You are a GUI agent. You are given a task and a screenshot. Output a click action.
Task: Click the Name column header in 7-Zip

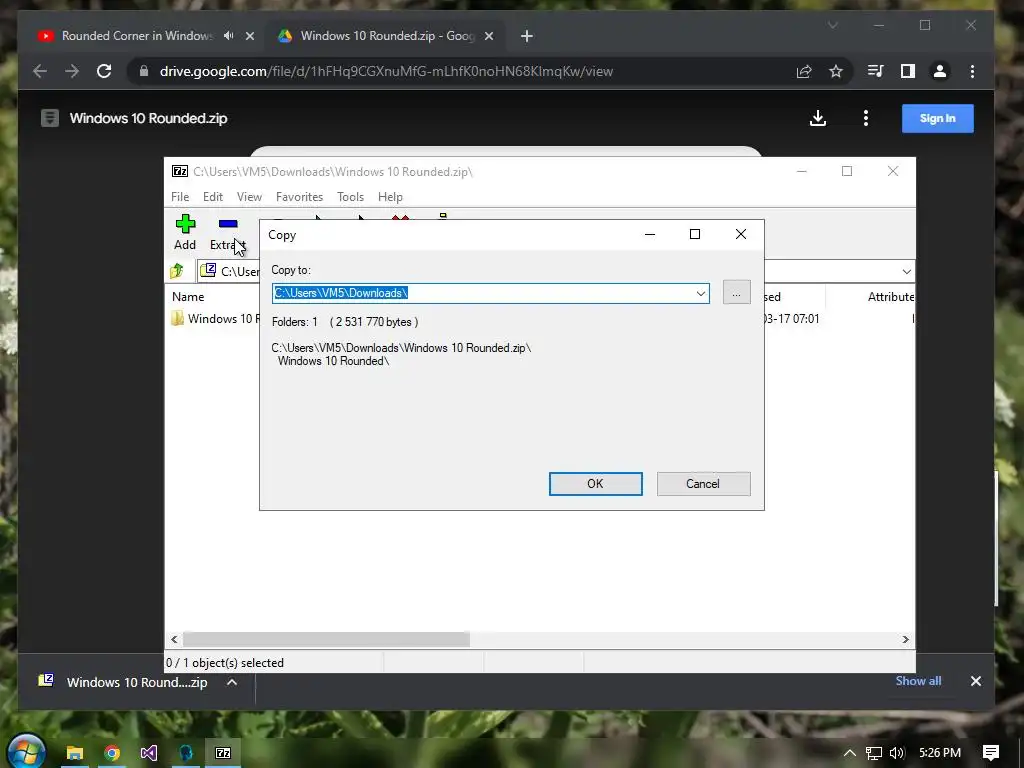tap(188, 296)
